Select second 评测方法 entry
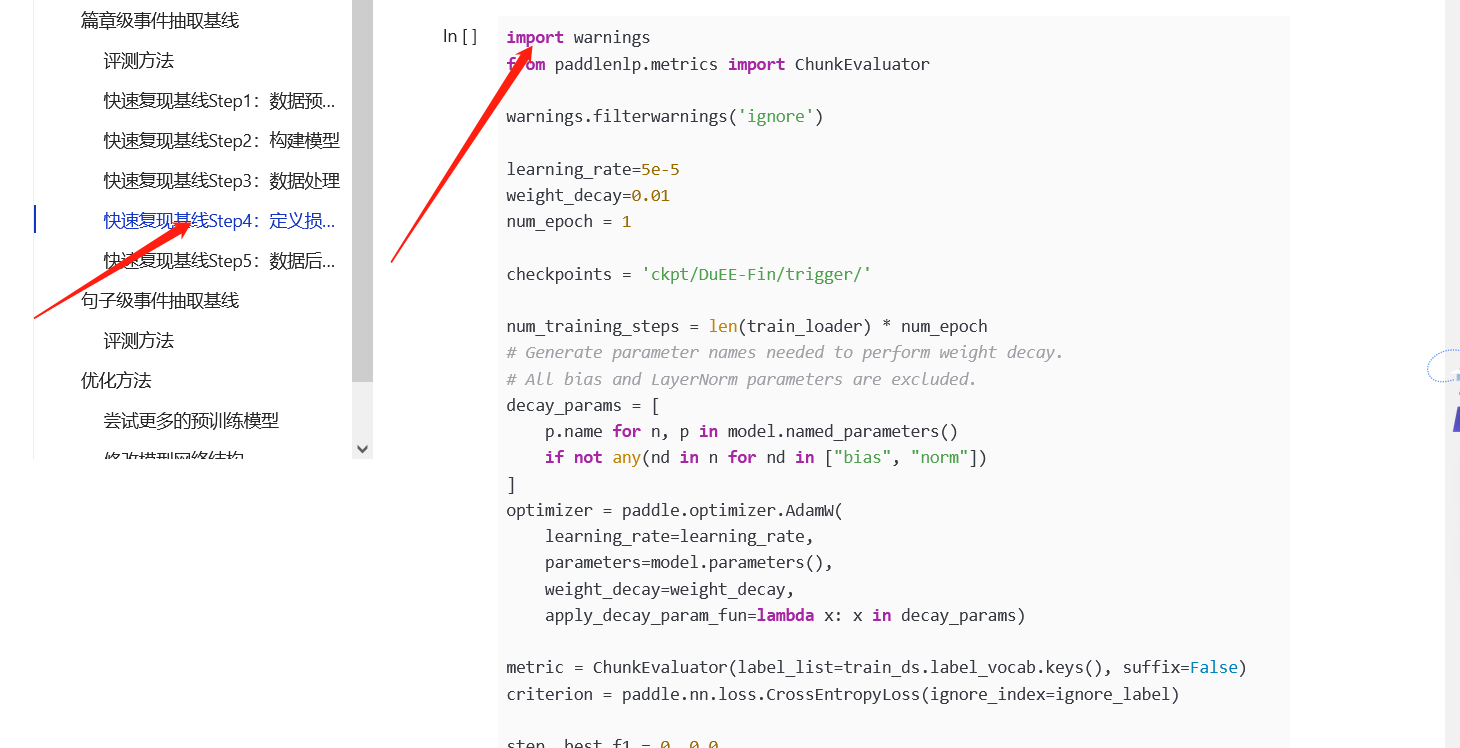The width and height of the screenshot is (1460, 748). click(x=138, y=340)
